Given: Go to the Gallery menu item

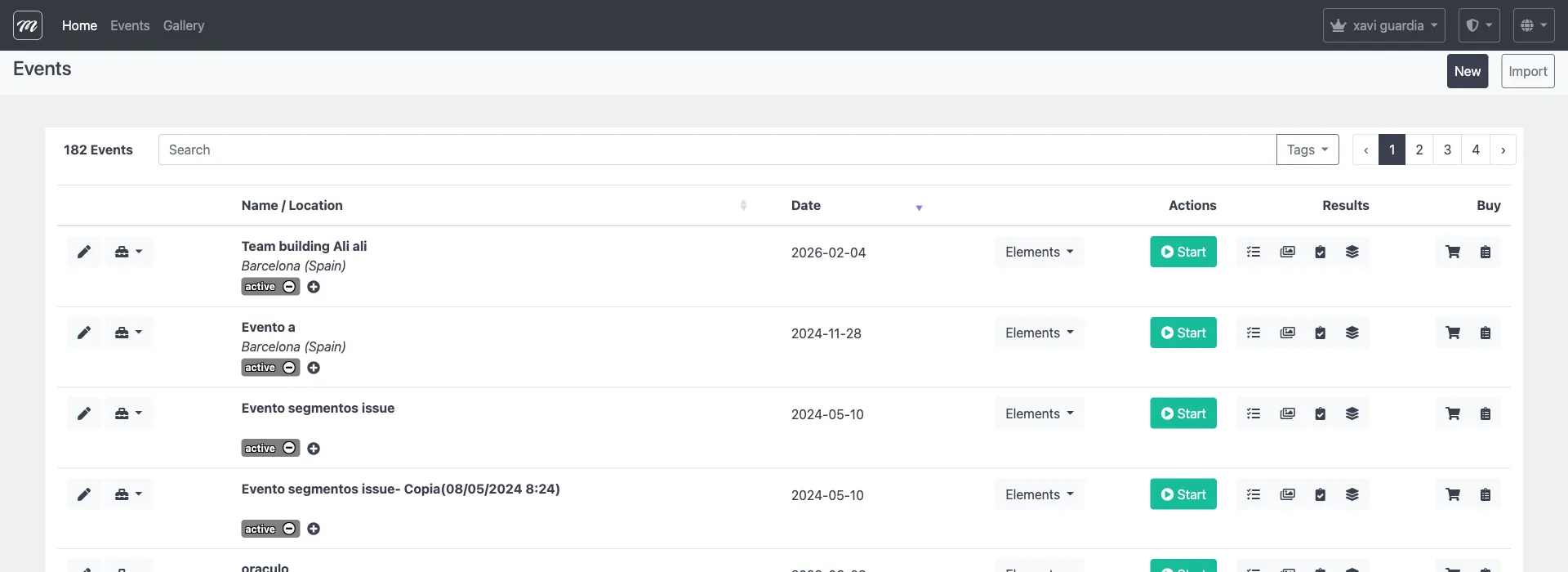Looking at the screenshot, I should tap(184, 25).
